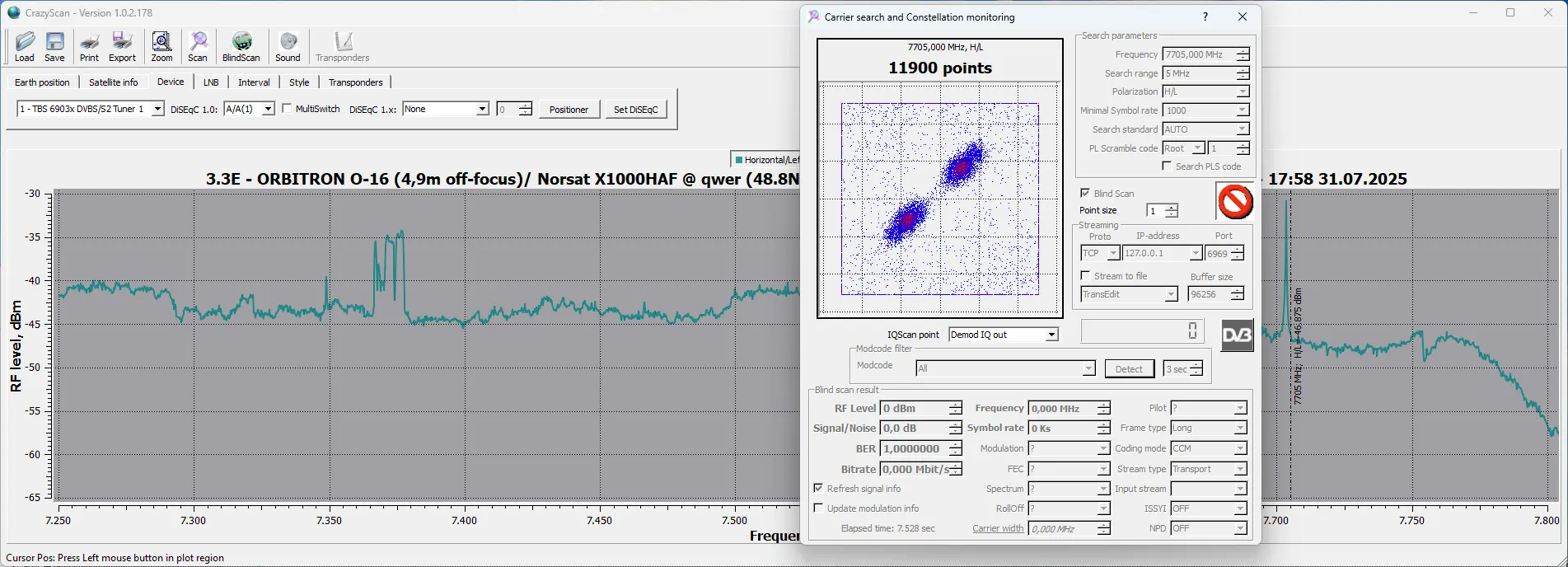
Task: Switch to the Satellite info tab
Action: click(113, 82)
